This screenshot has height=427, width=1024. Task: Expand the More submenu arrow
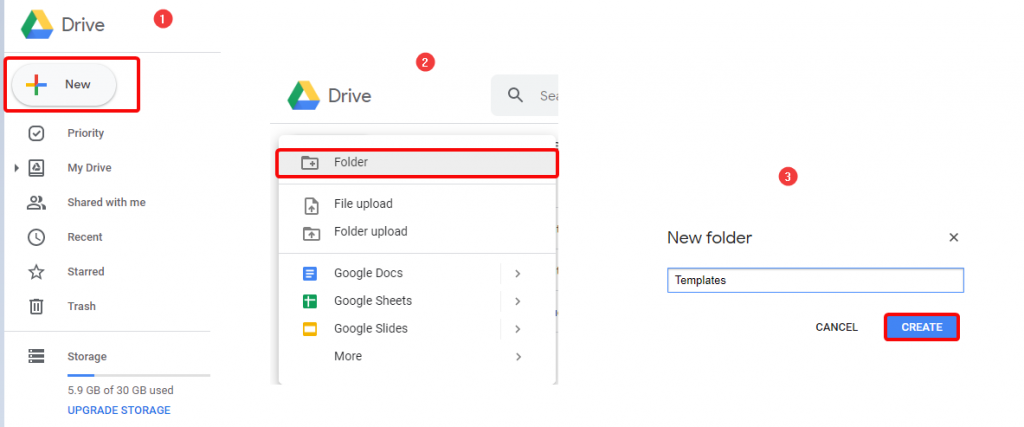click(x=518, y=356)
